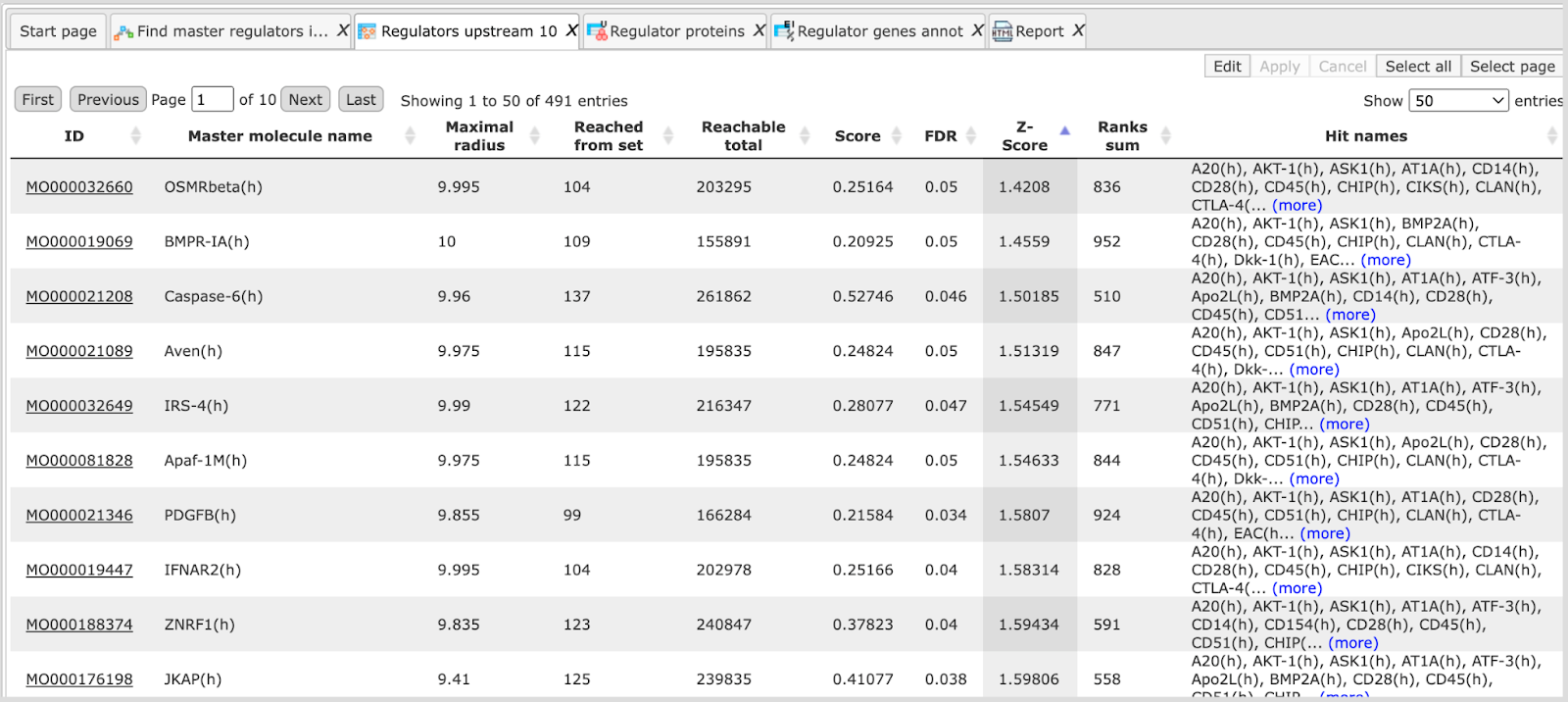Select the JKAP(h) molecule name cell

193,679
